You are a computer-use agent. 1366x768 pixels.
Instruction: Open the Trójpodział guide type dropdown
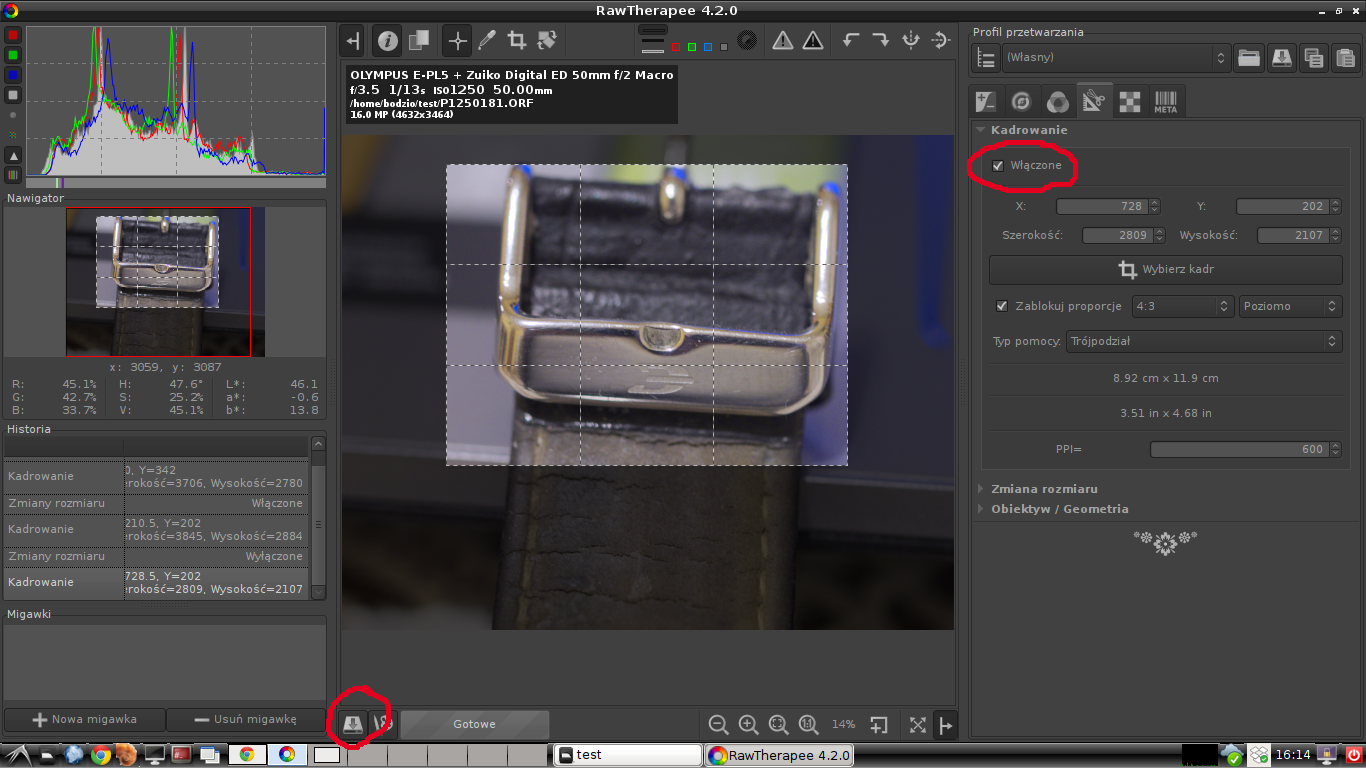click(x=1203, y=341)
